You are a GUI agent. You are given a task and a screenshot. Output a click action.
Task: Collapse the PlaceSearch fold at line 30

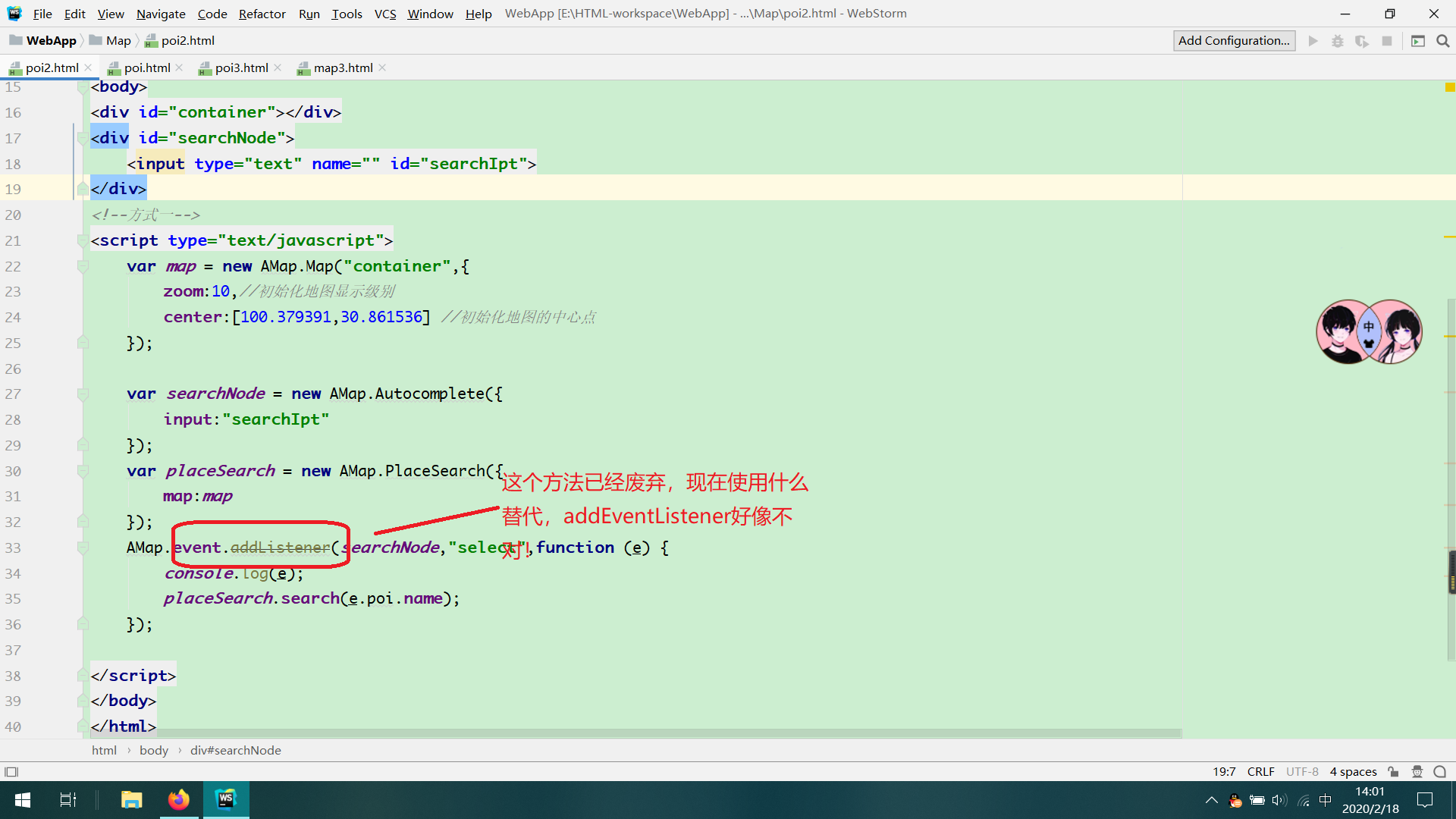pyautogui.click(x=83, y=471)
